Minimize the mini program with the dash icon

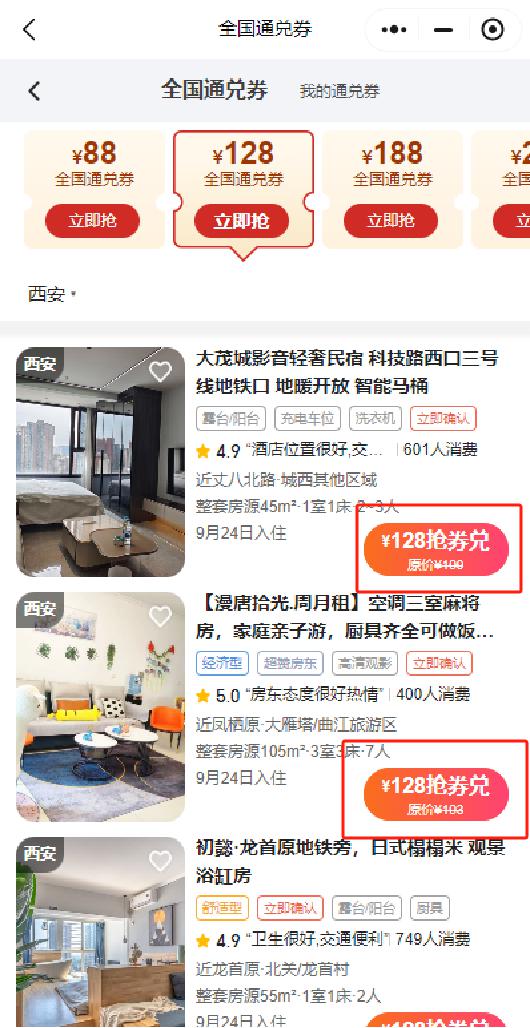444,30
